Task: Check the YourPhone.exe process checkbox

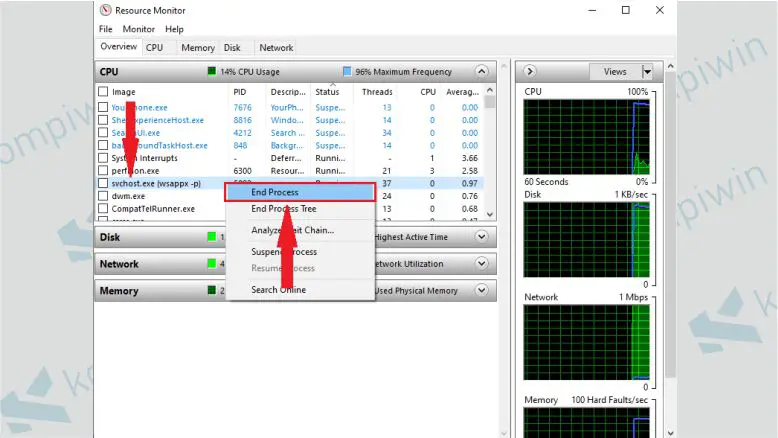Action: pos(103,107)
